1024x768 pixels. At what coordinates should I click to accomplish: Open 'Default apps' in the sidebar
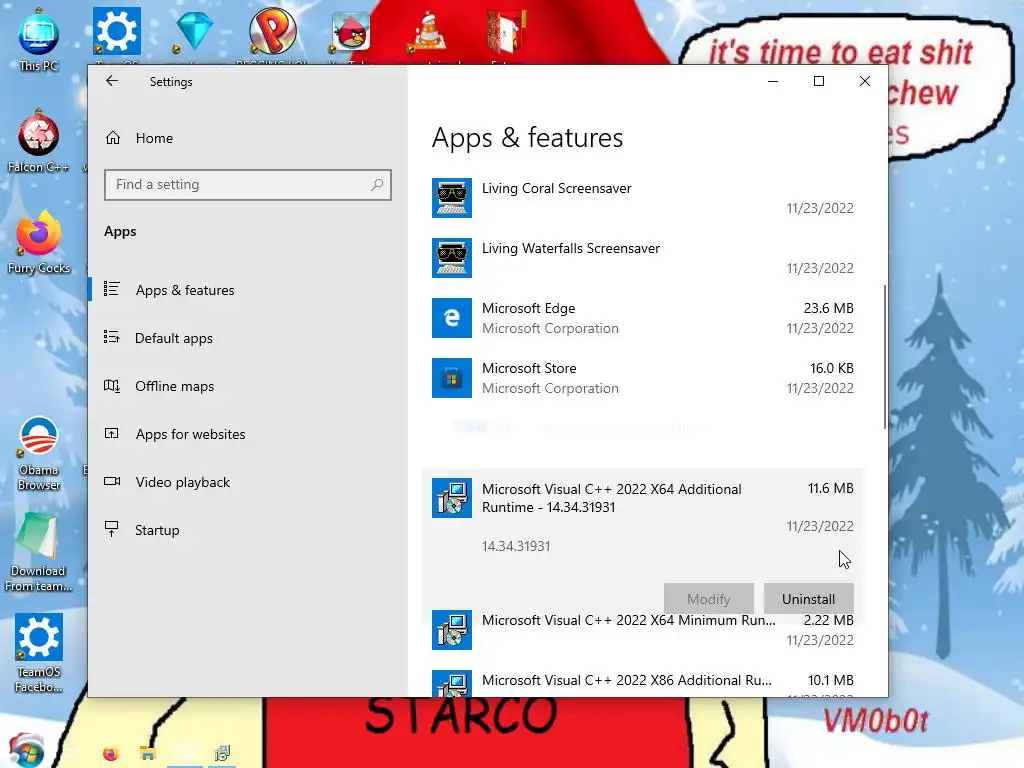pos(174,338)
